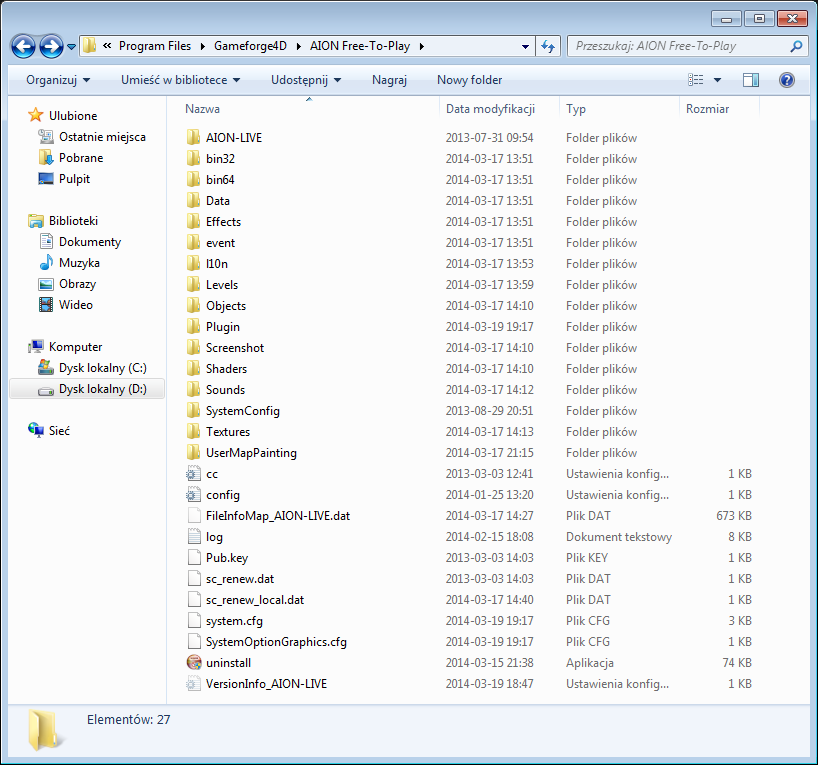
Task: Select the bin32 folder icon
Action: [193, 158]
